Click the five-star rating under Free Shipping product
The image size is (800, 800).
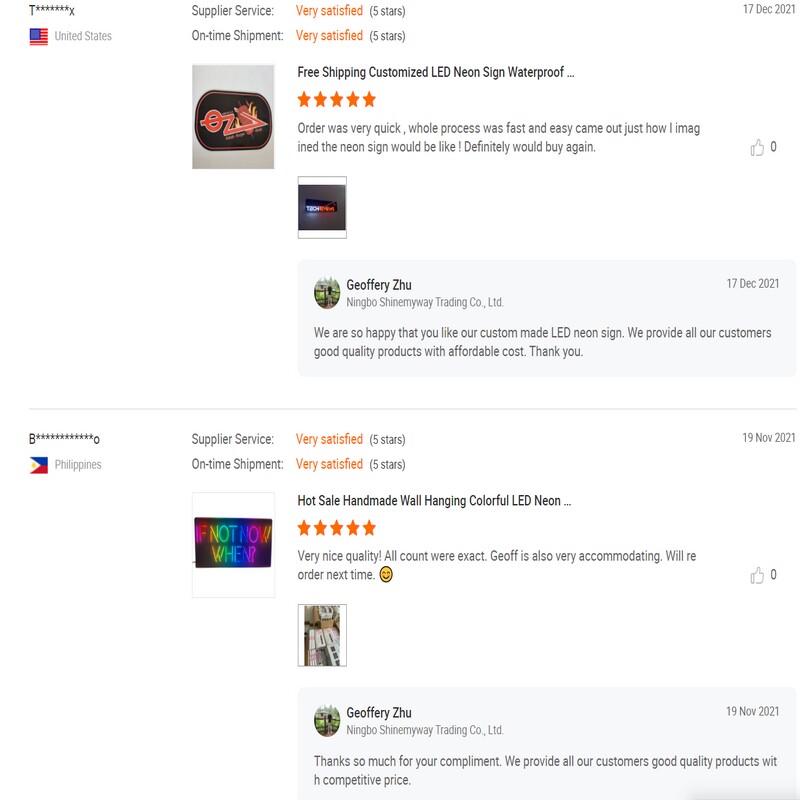tap(337, 99)
